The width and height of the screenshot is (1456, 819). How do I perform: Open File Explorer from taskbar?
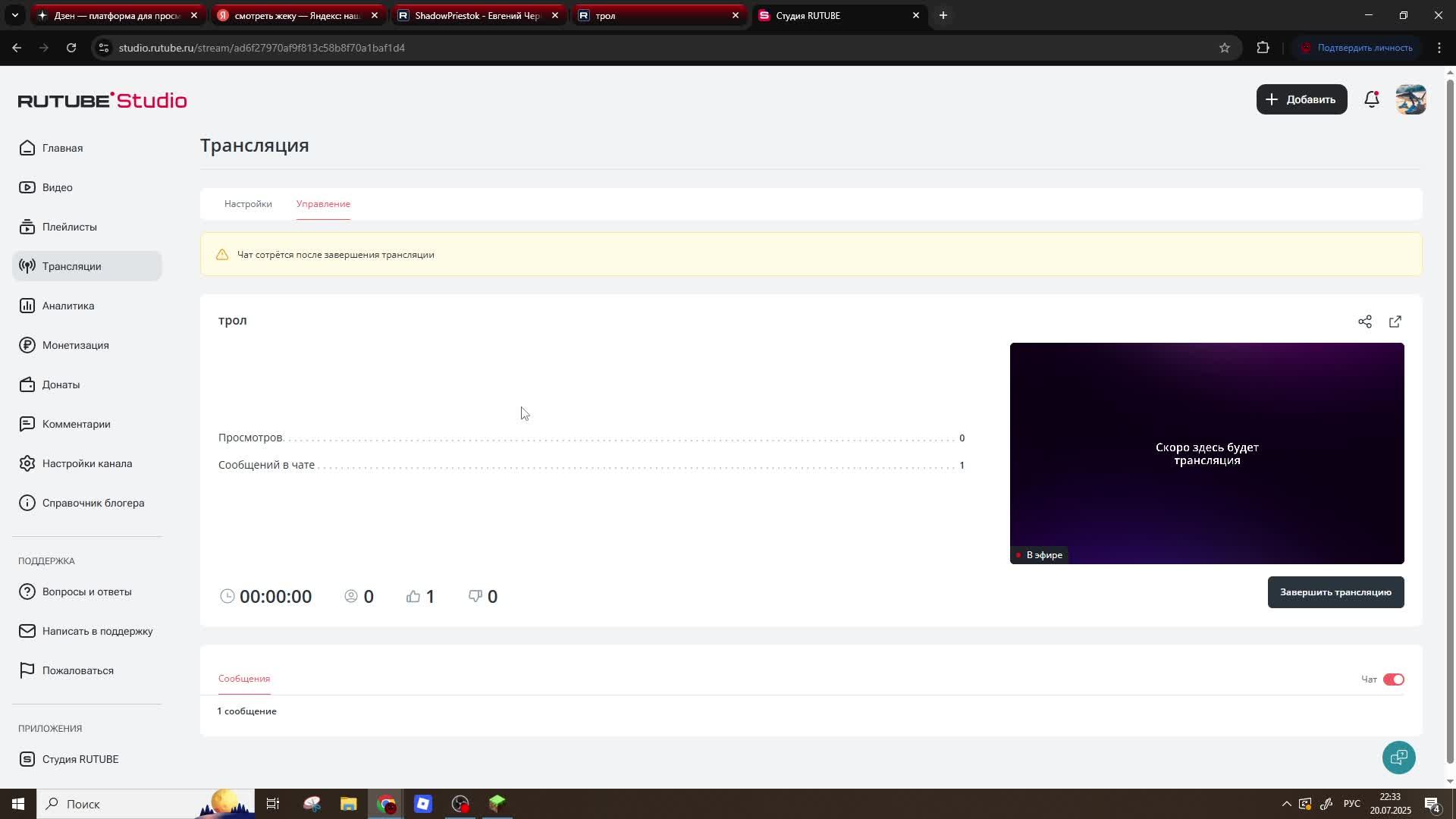[x=348, y=804]
